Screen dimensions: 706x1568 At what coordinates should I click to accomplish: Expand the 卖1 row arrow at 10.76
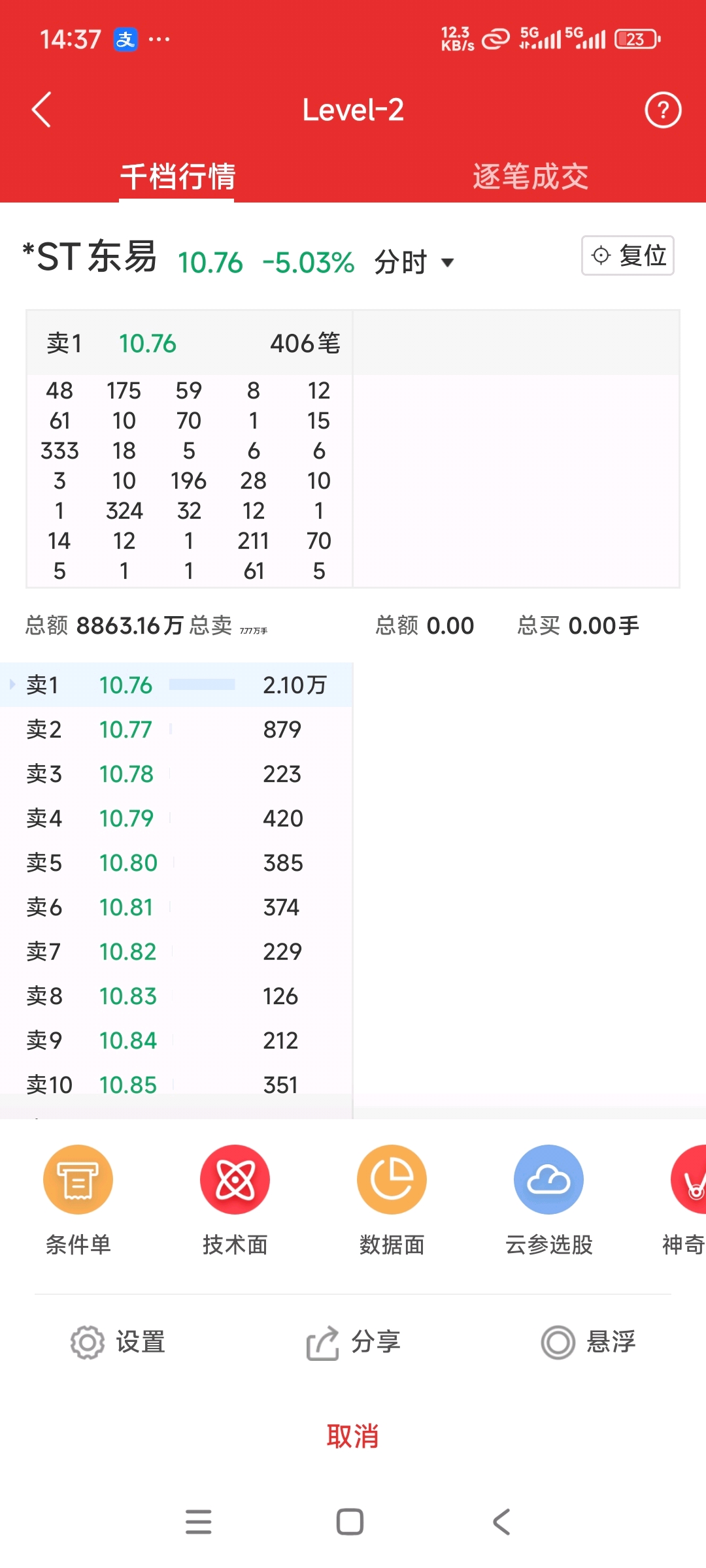point(12,685)
